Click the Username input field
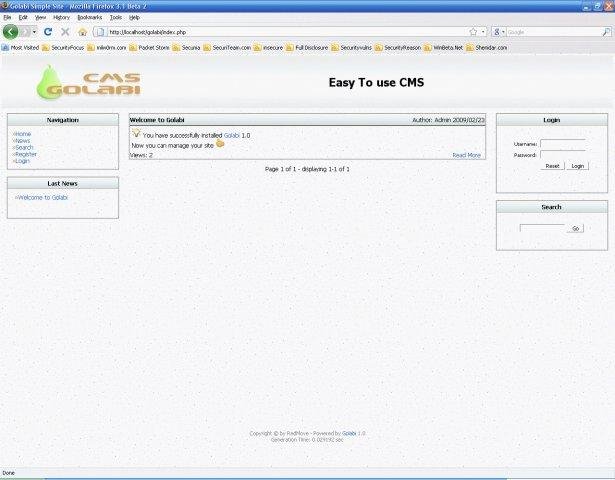Screen dimensions: 615x480 pyautogui.click(x=563, y=144)
